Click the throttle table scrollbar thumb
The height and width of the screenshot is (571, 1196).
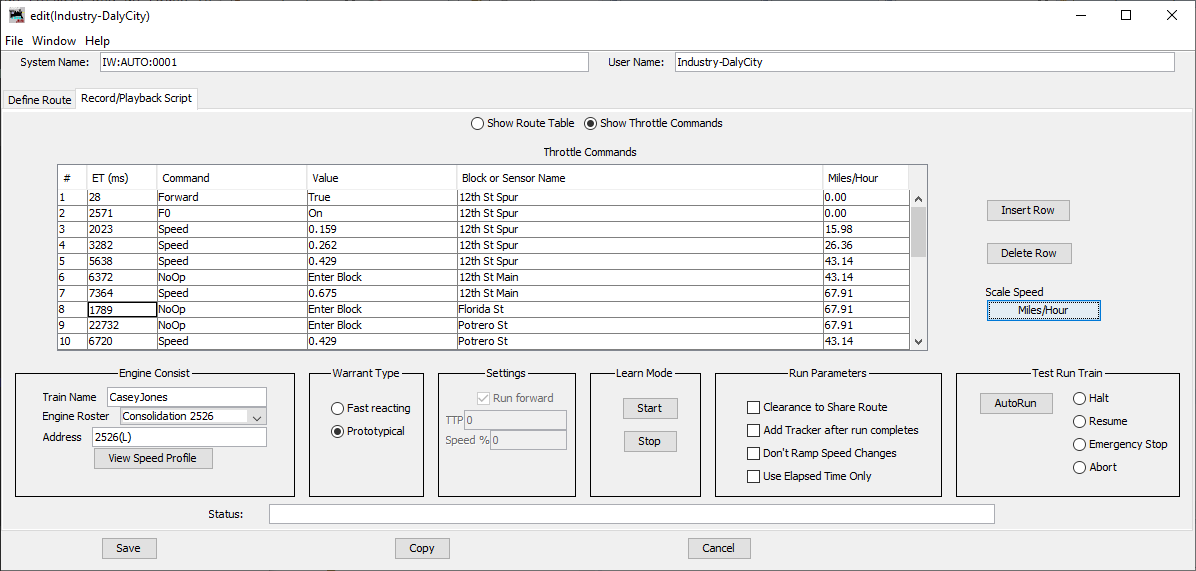pyautogui.click(x=918, y=231)
